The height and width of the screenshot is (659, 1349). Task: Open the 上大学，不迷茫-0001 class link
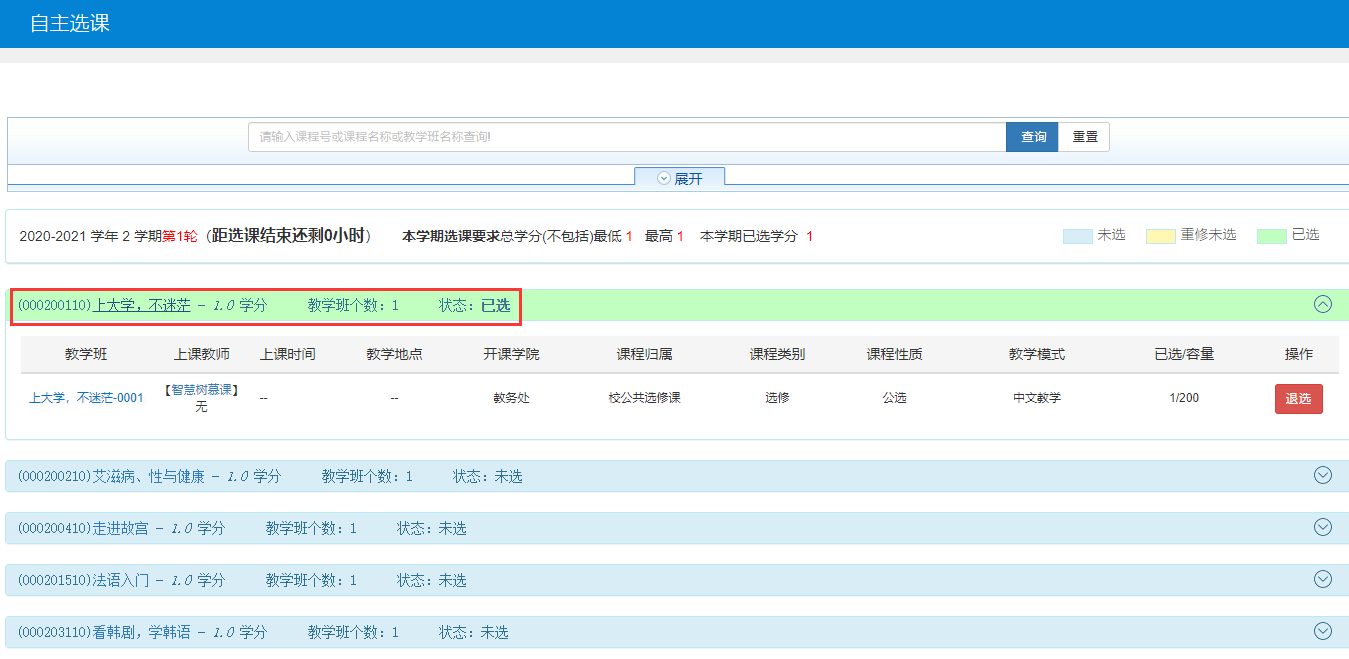click(86, 398)
